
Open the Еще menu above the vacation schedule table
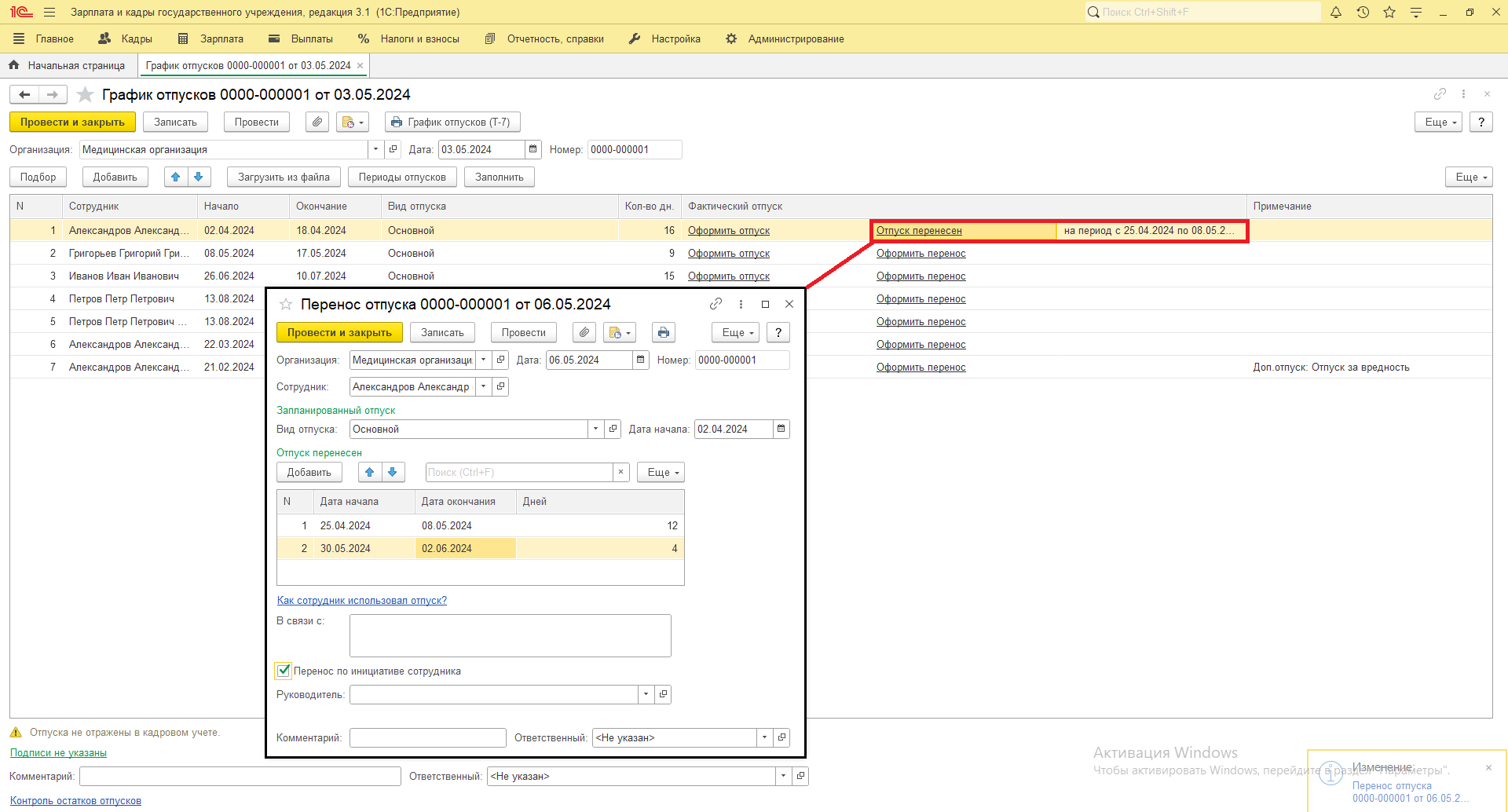[x=1470, y=177]
